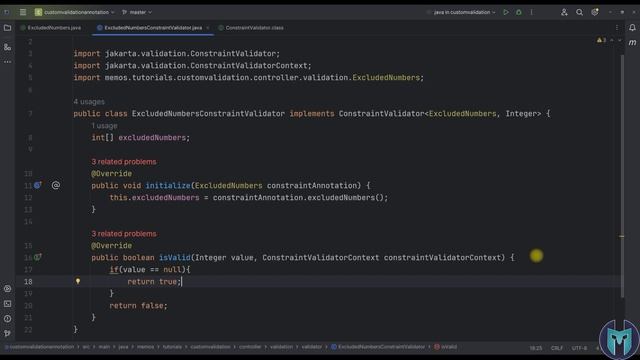Start debugging with the green bug icon

point(519,12)
